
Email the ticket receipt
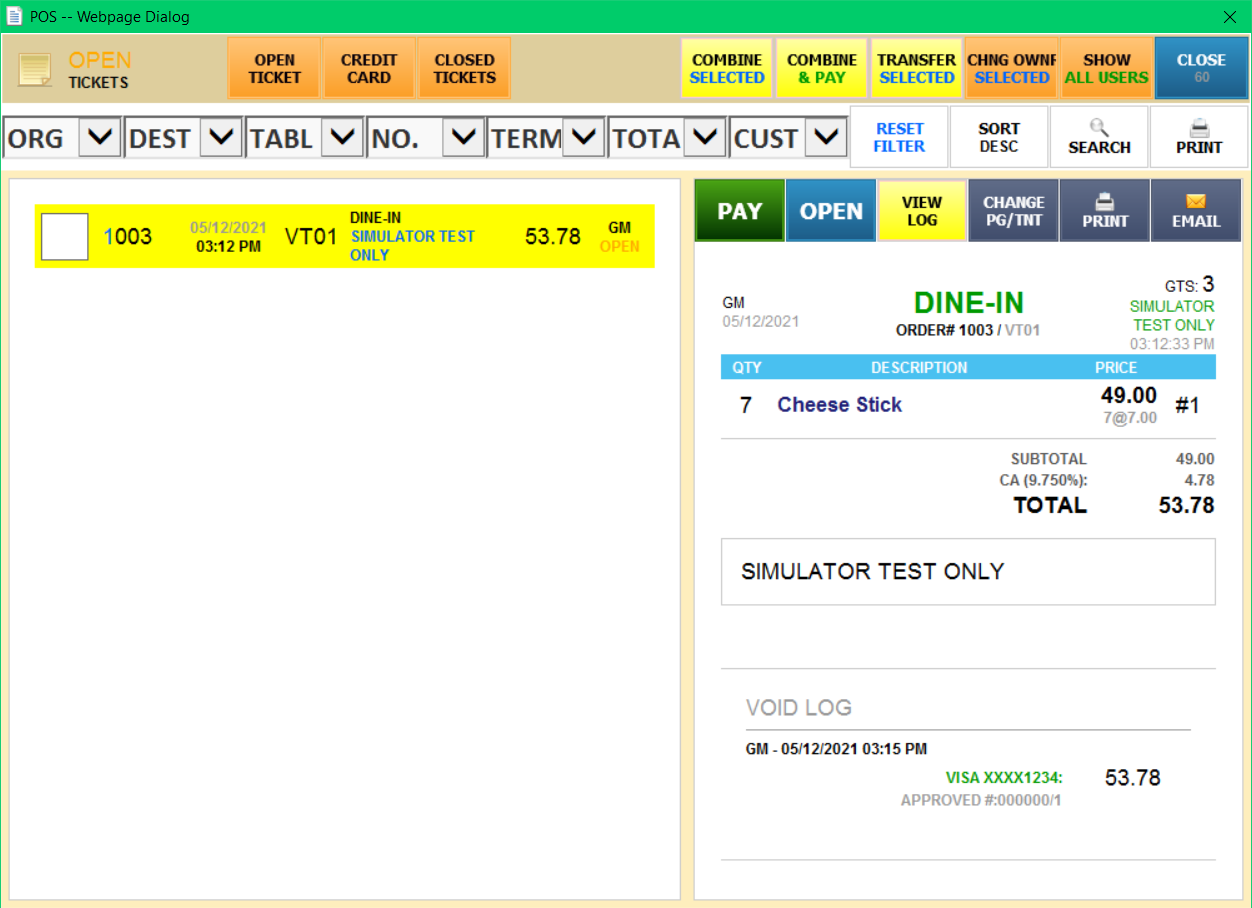[1196, 211]
